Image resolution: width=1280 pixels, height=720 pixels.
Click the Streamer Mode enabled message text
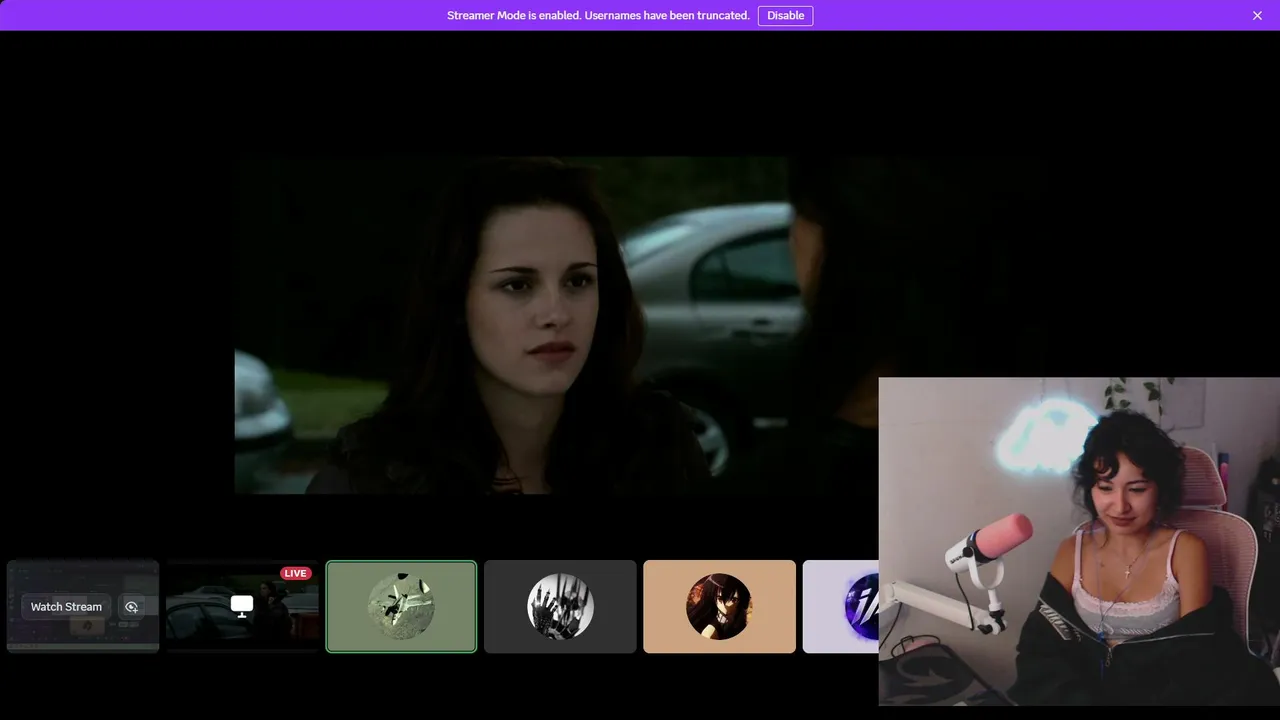coord(598,15)
